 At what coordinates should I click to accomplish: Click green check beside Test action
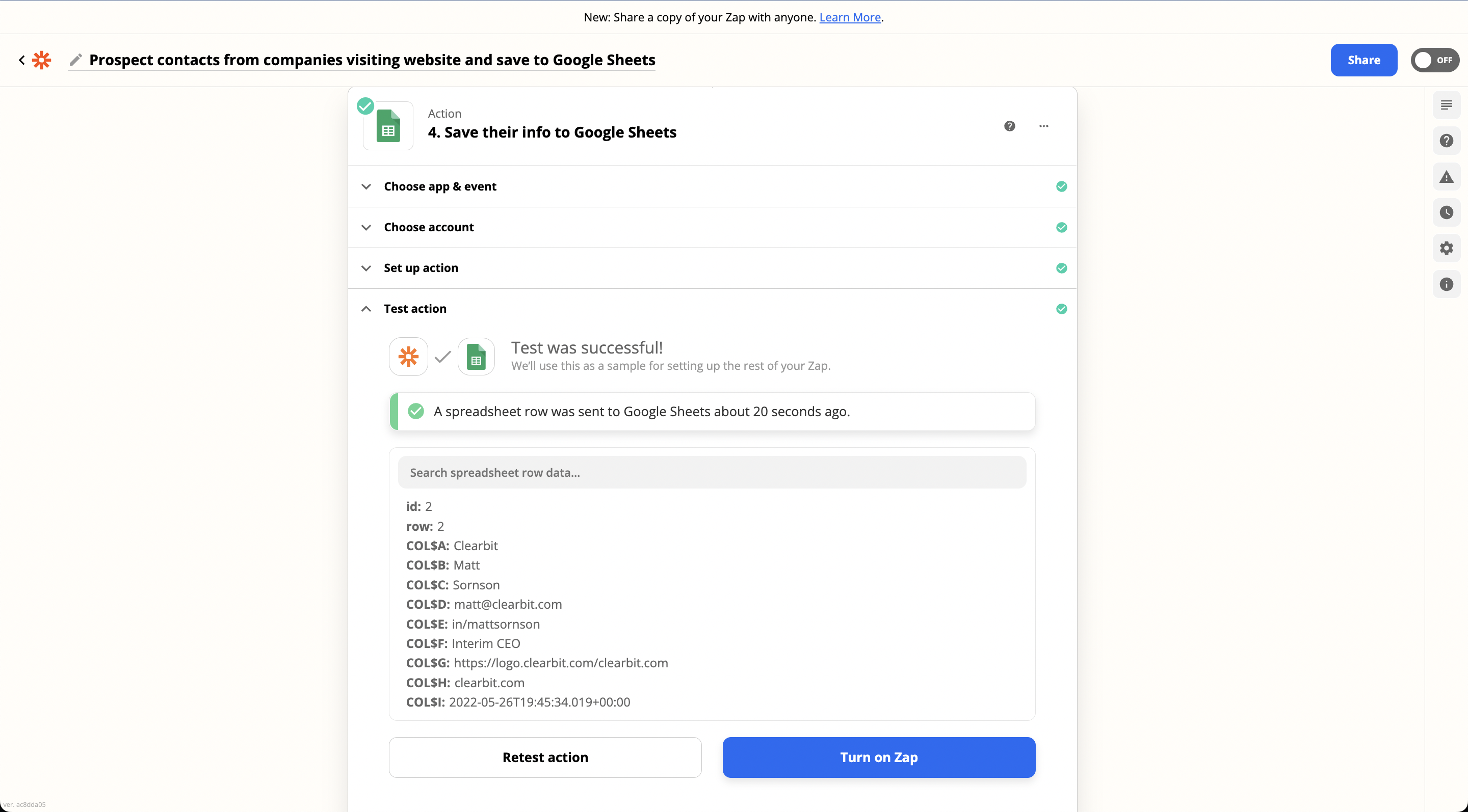1061,309
